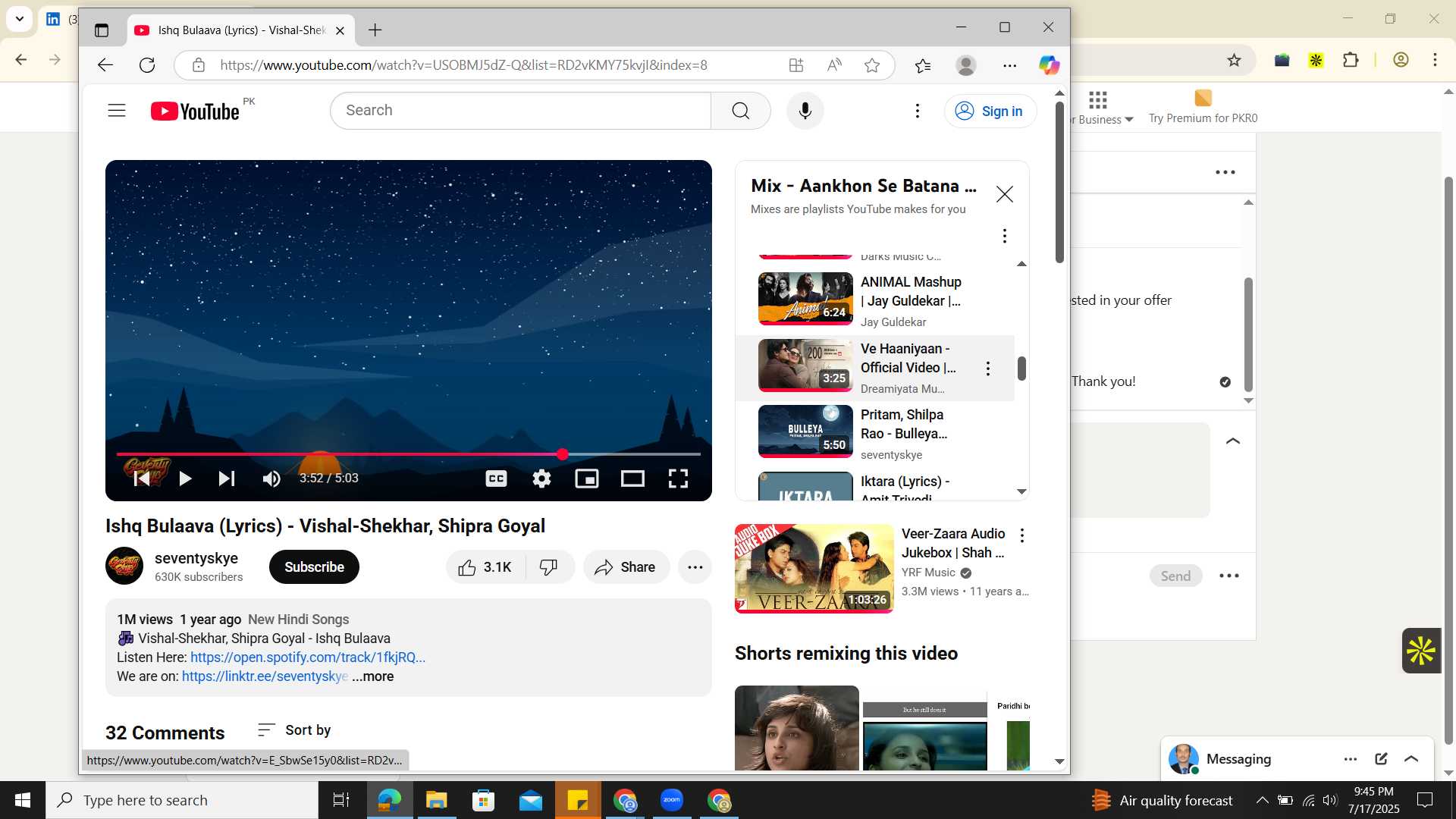Go back in Edge browser

(x=105, y=65)
